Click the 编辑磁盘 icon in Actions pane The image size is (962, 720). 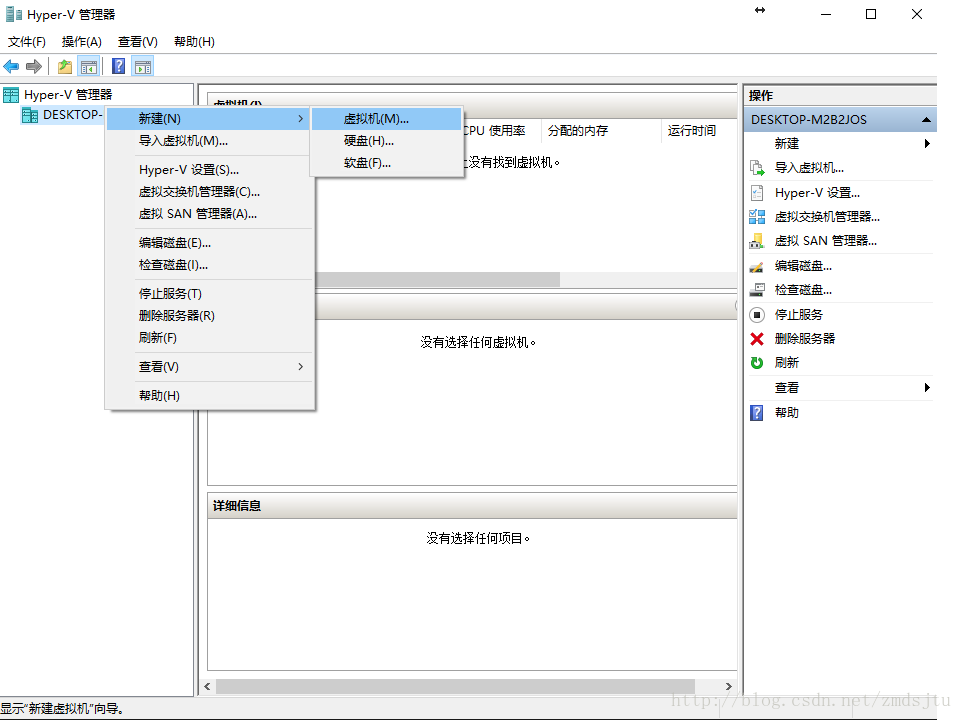(x=757, y=266)
